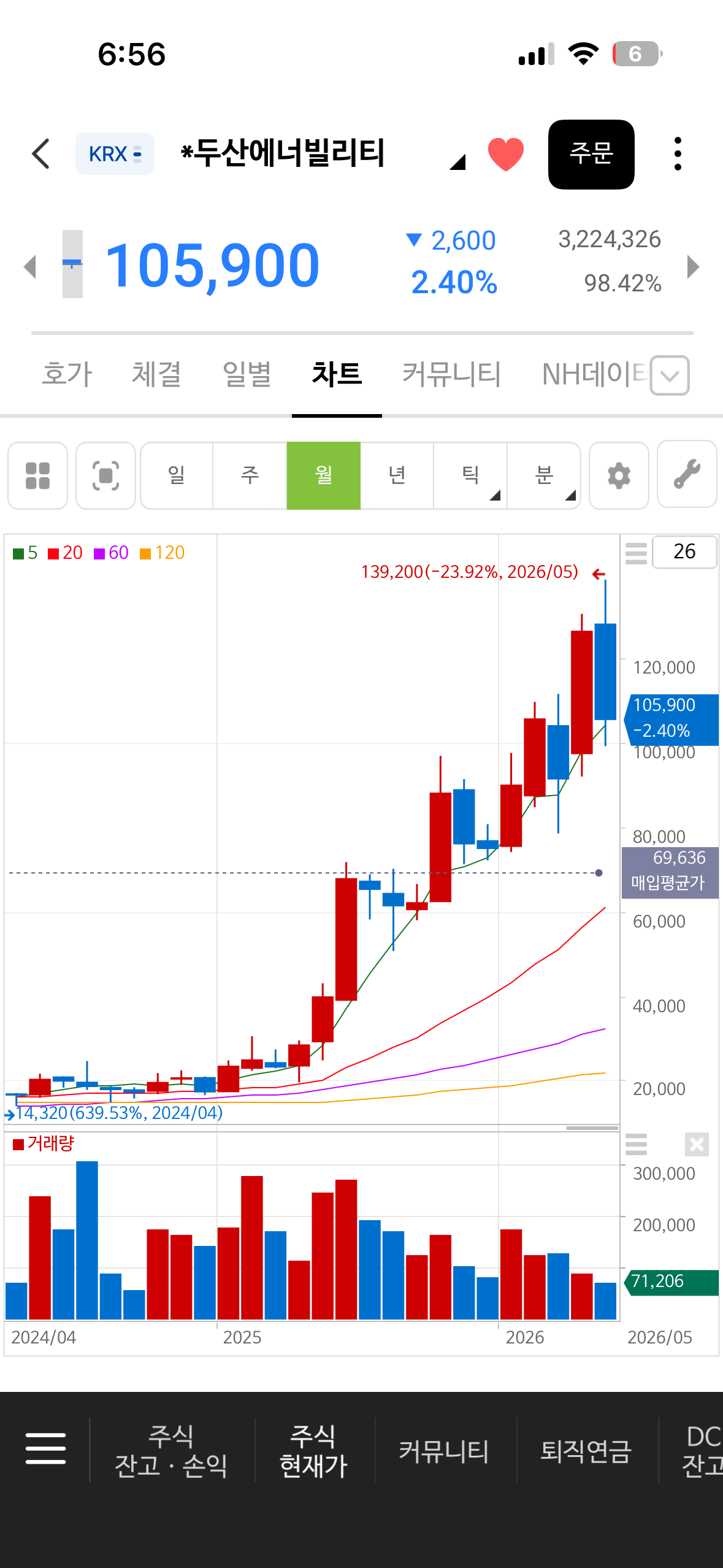
Task: Go to previous stock with left arrow
Action: tap(29, 266)
